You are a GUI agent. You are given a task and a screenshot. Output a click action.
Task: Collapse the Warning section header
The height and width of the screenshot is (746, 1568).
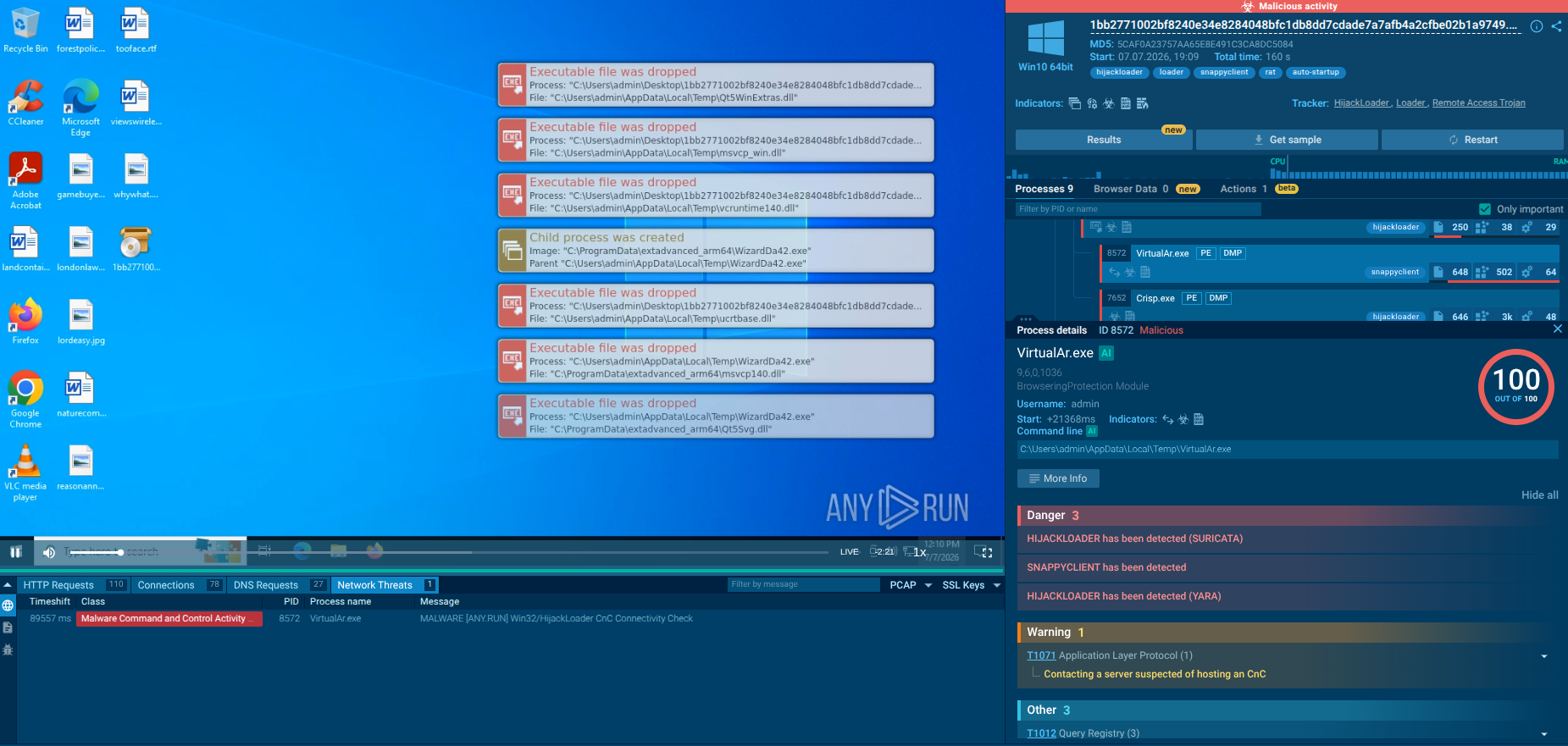coord(1288,633)
